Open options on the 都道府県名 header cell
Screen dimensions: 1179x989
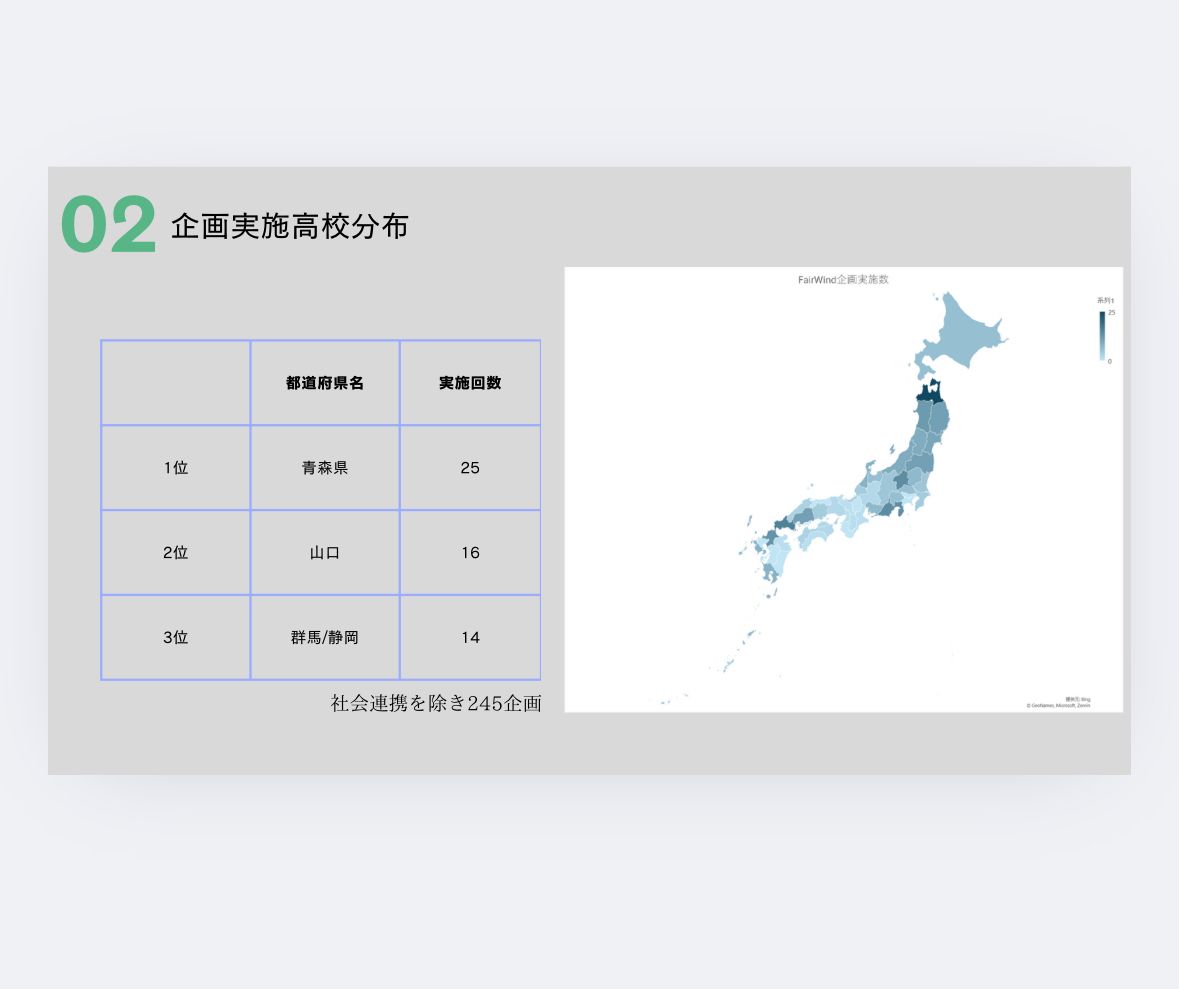tap(323, 381)
